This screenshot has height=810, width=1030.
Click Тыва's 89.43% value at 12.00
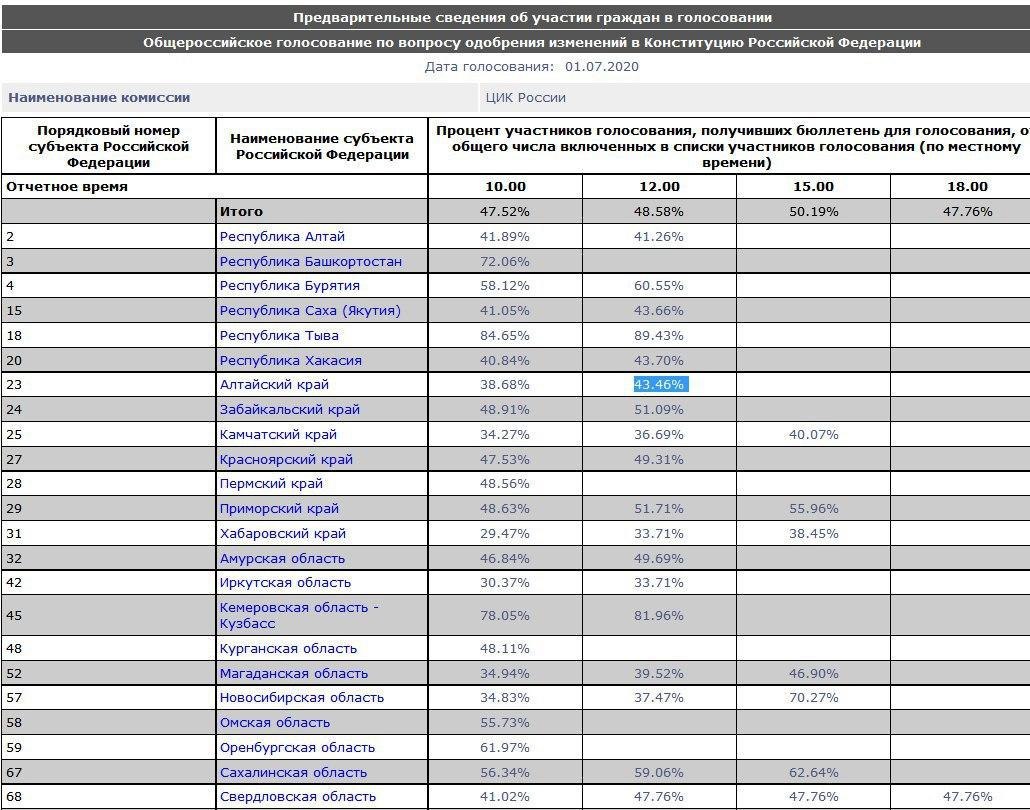[659, 336]
